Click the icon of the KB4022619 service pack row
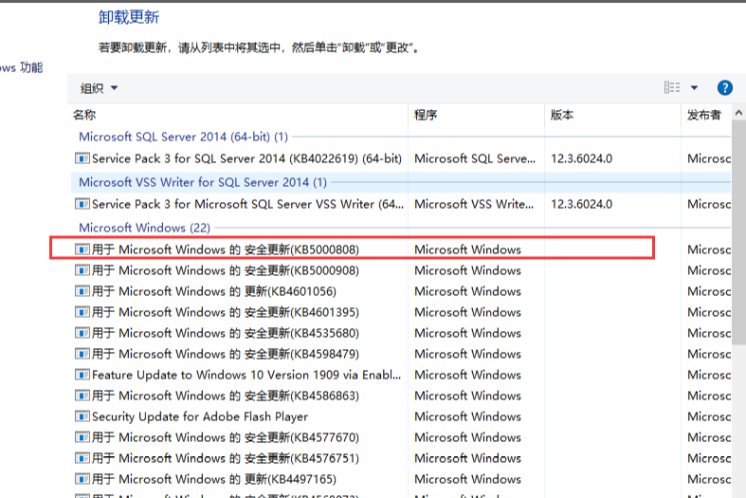Screen dimensions: 746x498 (x=82, y=158)
